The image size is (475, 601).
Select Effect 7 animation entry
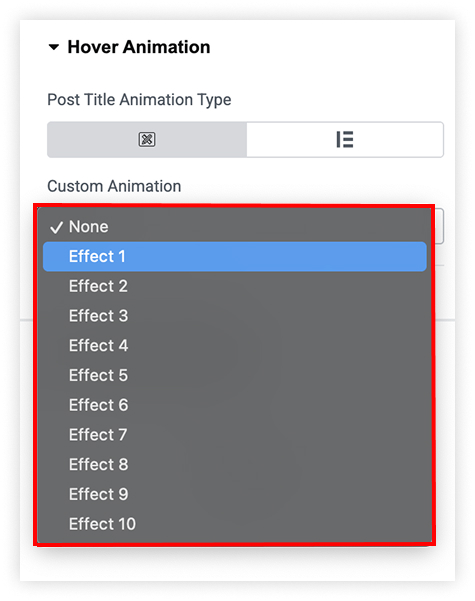coord(235,435)
